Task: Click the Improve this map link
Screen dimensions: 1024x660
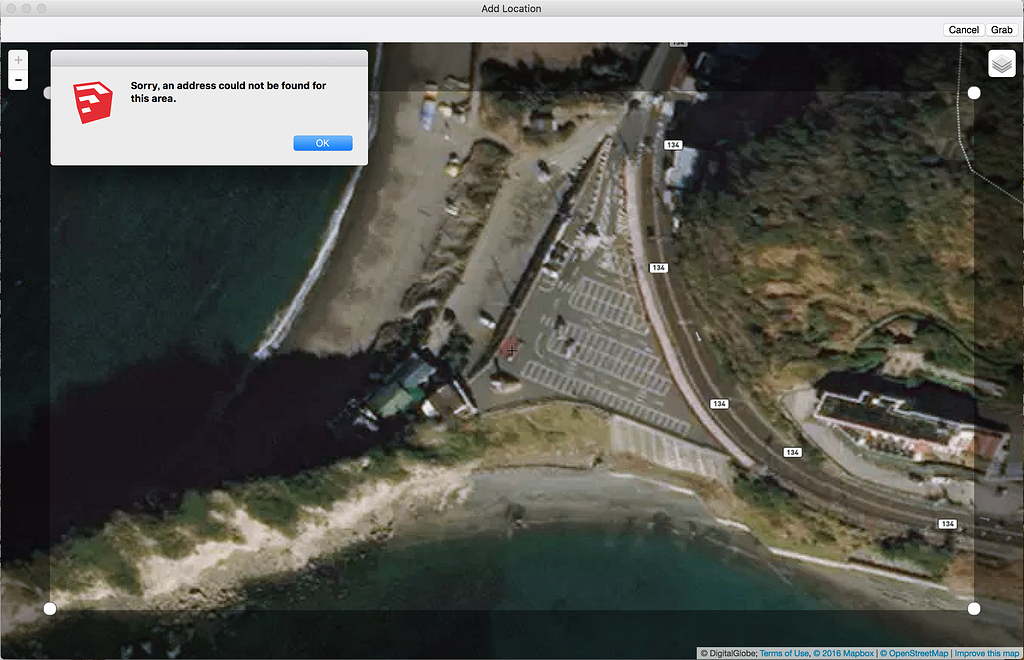Action: [987, 652]
